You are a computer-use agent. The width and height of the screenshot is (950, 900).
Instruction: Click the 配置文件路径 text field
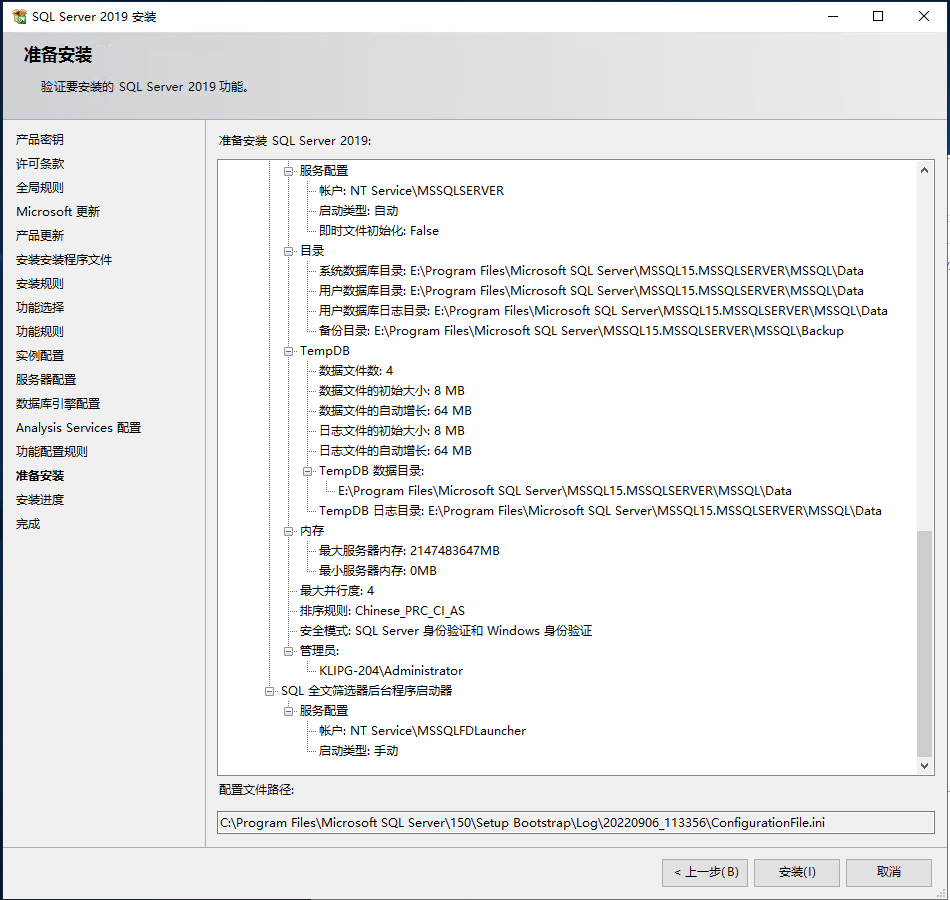tap(576, 822)
